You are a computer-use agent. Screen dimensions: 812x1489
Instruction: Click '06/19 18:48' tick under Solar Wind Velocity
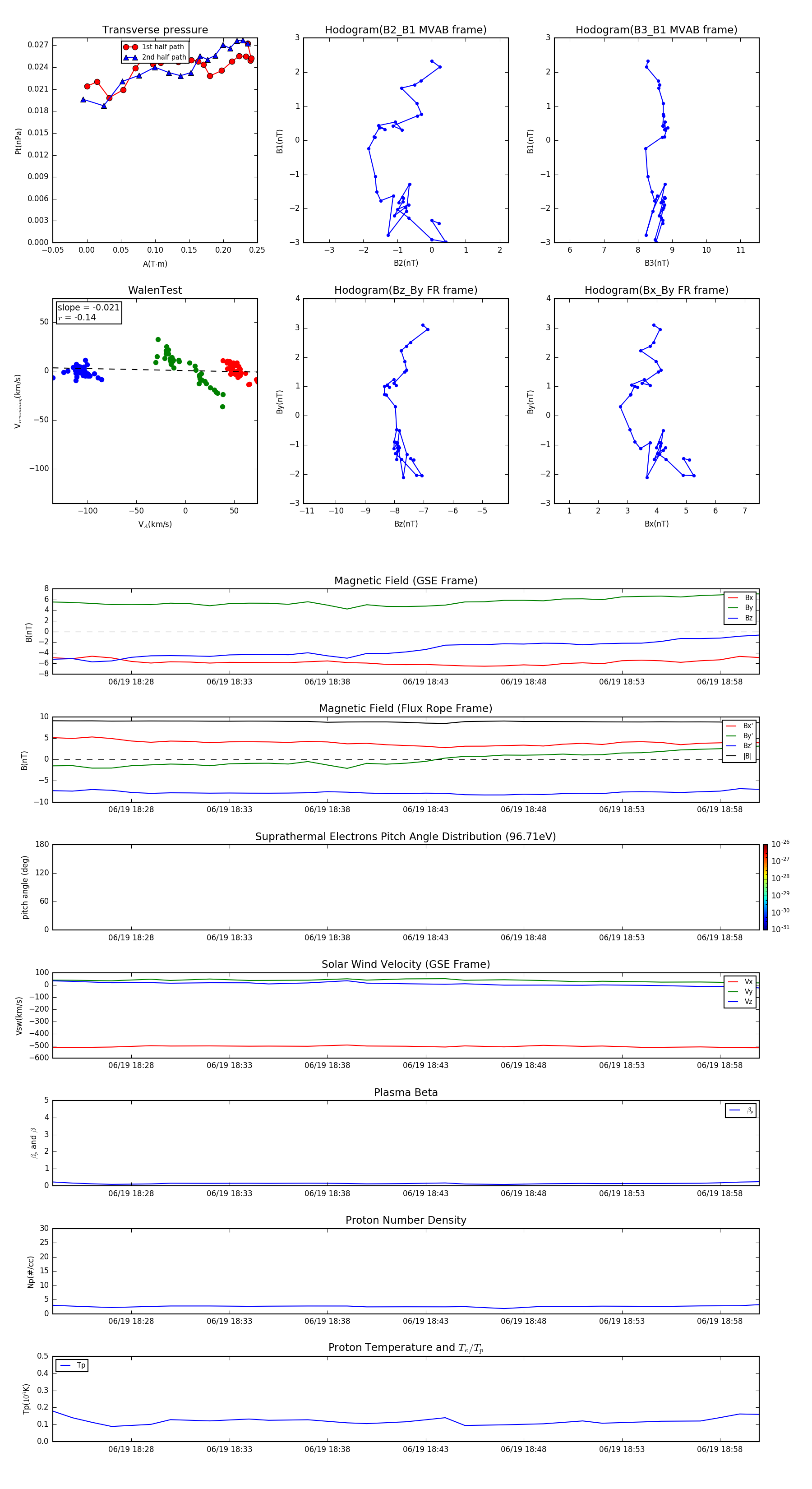pos(524,1065)
